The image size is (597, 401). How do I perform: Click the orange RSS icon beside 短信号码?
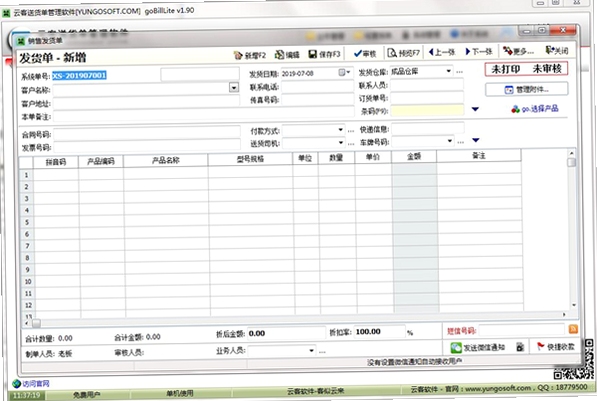click(573, 329)
